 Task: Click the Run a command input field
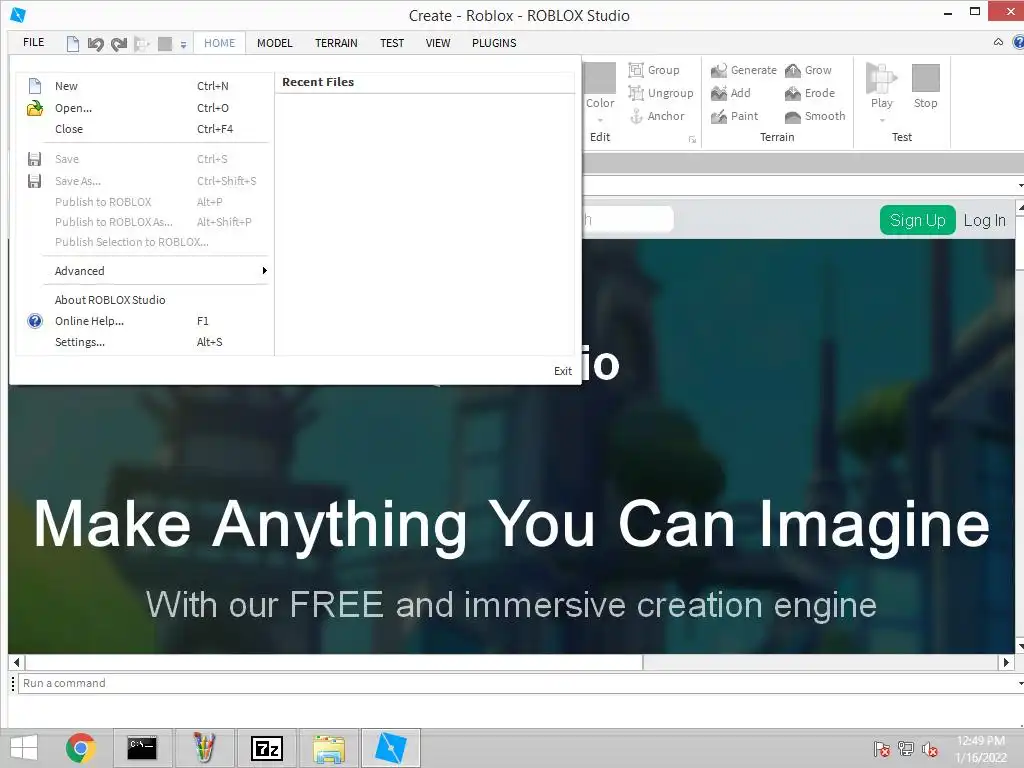[x=516, y=683]
